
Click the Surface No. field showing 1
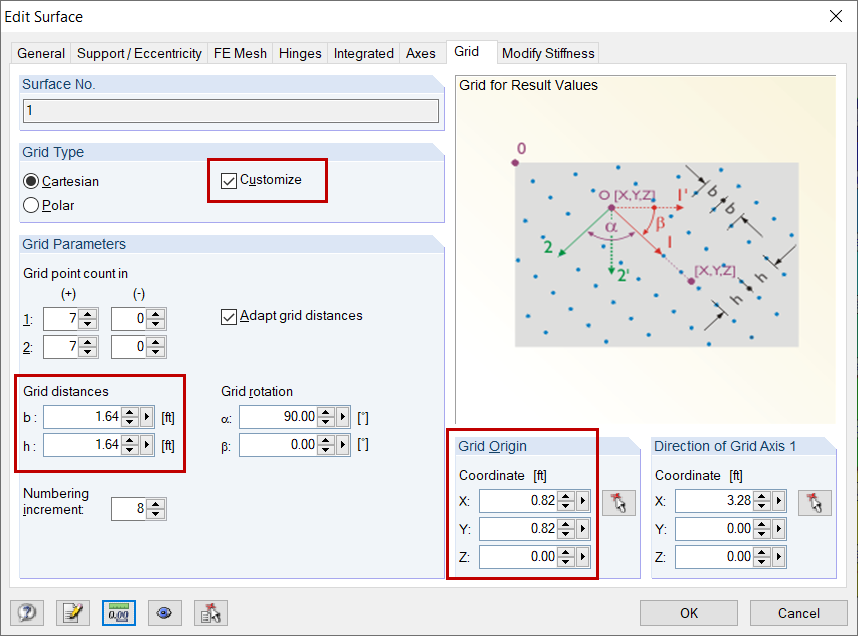230,110
